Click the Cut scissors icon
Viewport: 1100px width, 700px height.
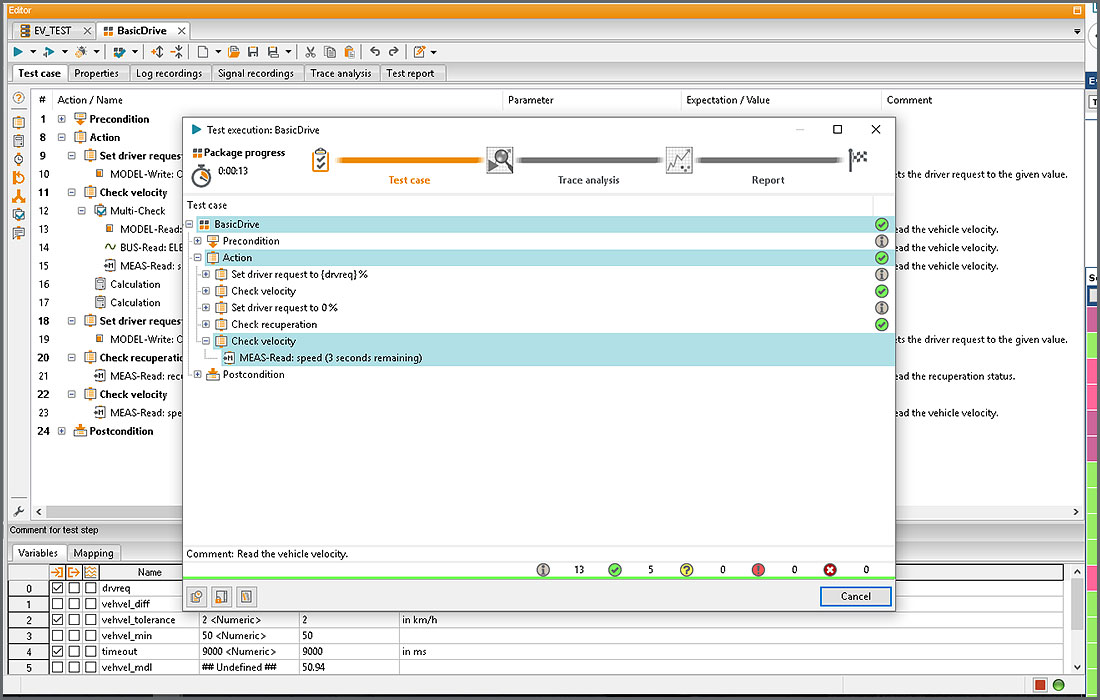point(311,52)
